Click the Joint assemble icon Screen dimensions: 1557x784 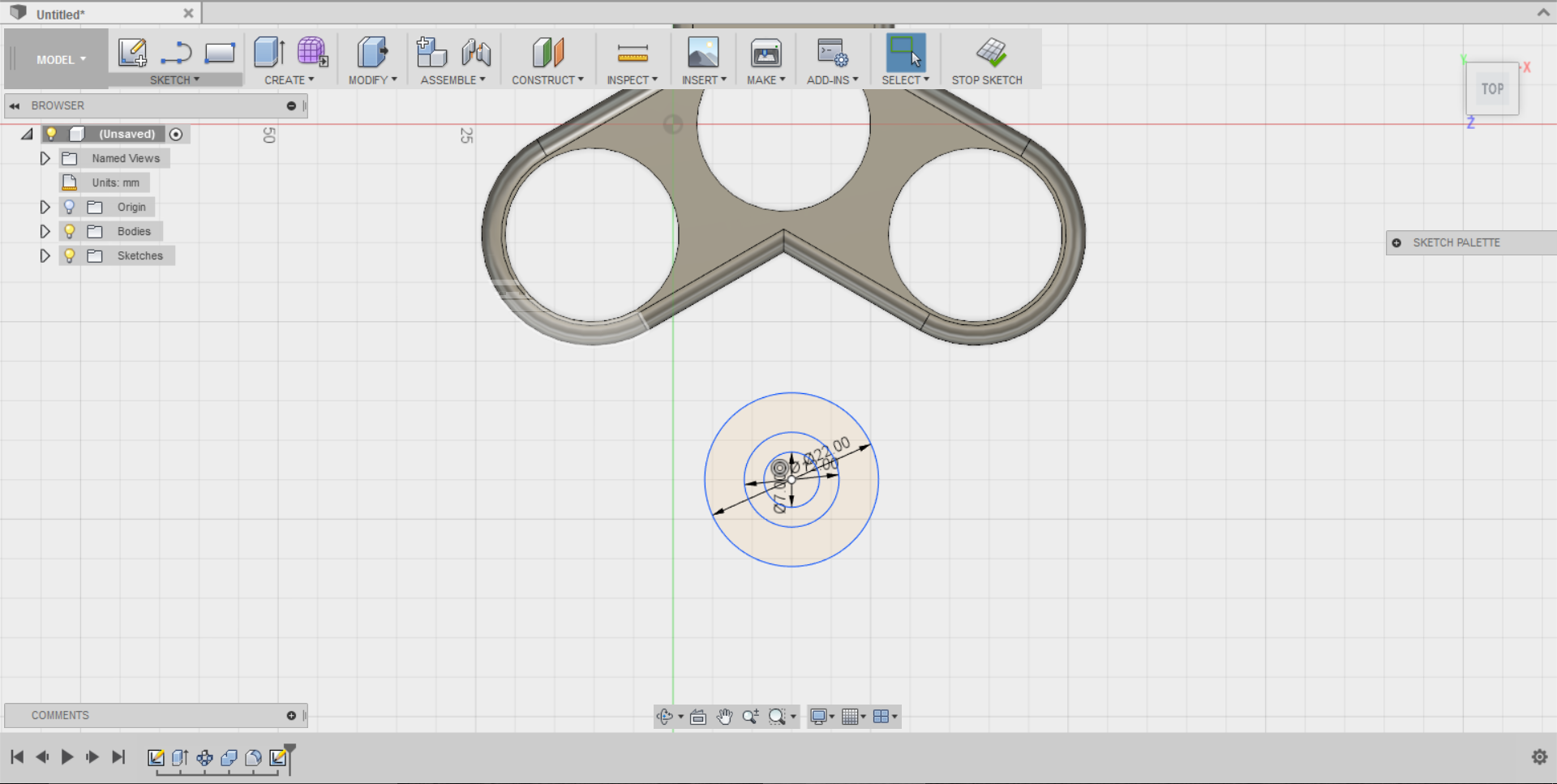(476, 53)
